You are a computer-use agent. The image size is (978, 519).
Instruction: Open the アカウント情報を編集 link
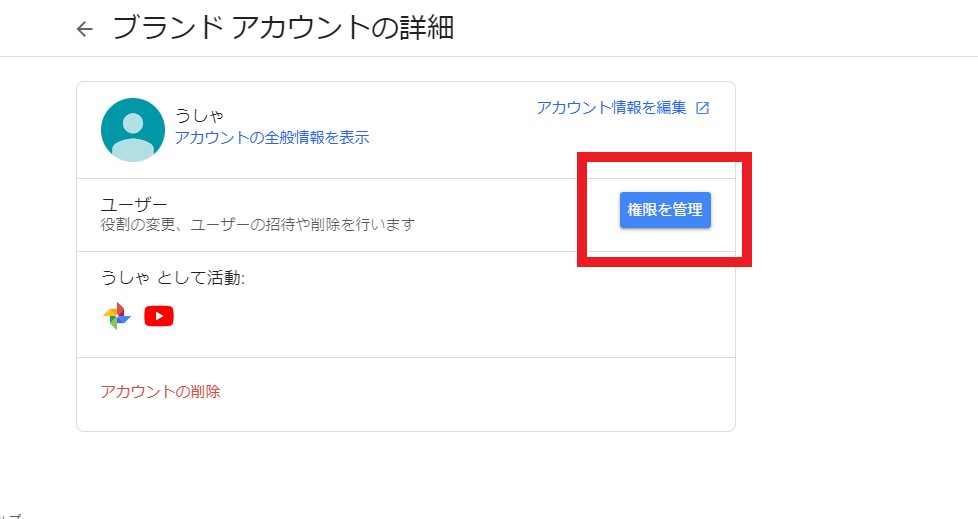(x=611, y=107)
